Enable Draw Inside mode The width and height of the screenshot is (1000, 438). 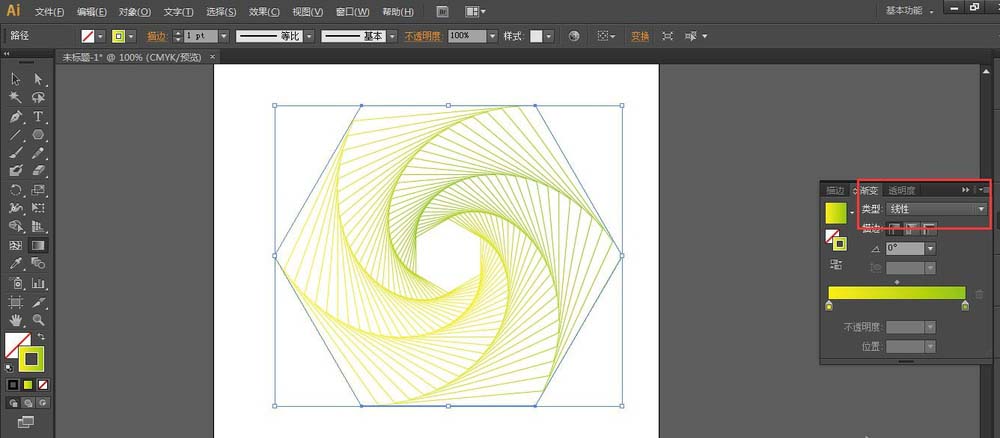point(43,403)
